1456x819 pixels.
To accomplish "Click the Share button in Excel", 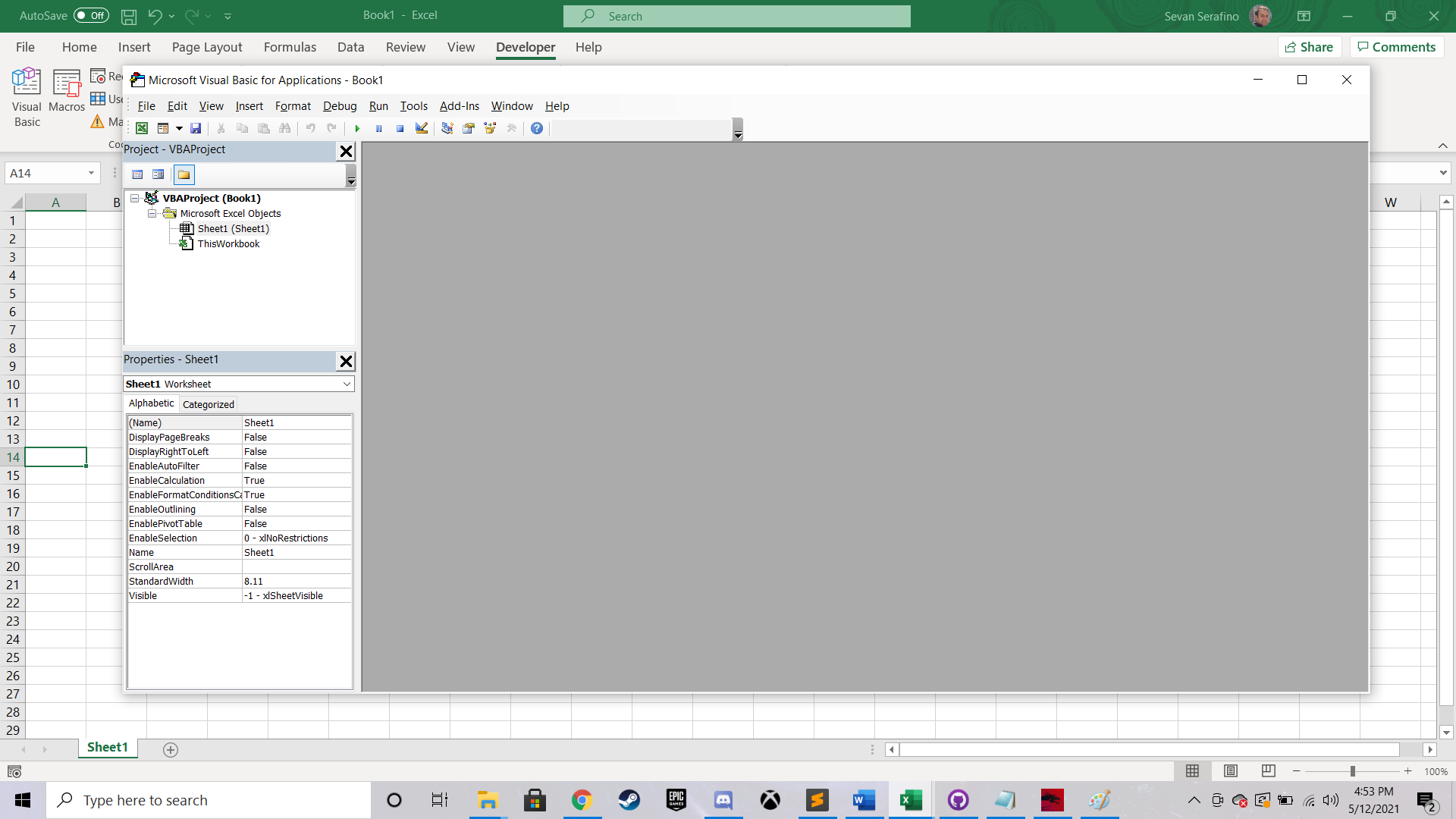I will pyautogui.click(x=1310, y=47).
